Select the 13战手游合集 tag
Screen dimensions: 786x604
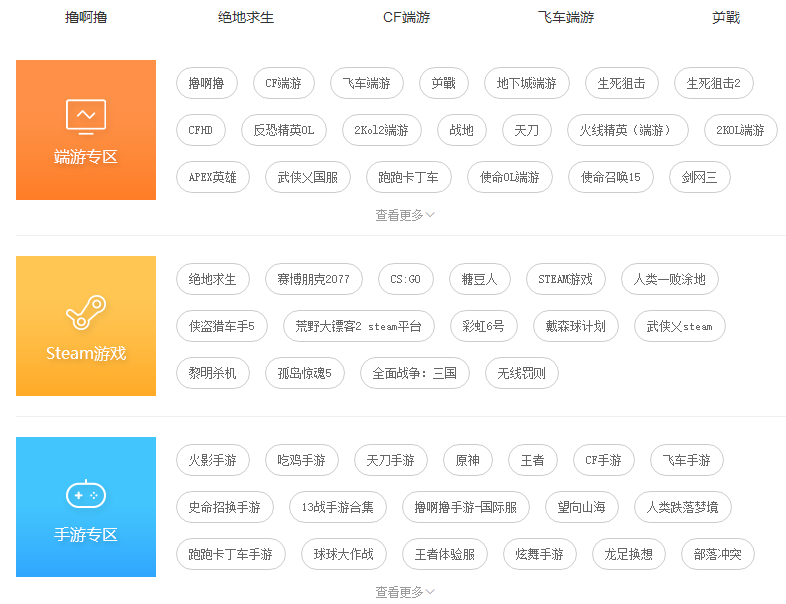point(338,507)
